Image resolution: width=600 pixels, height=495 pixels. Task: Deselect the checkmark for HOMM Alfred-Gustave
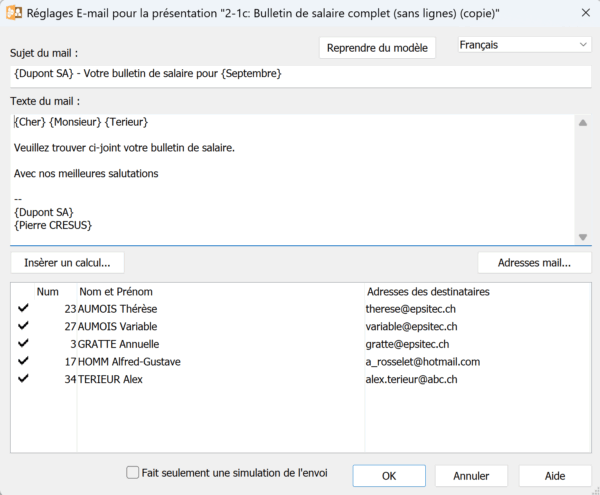coord(23,361)
